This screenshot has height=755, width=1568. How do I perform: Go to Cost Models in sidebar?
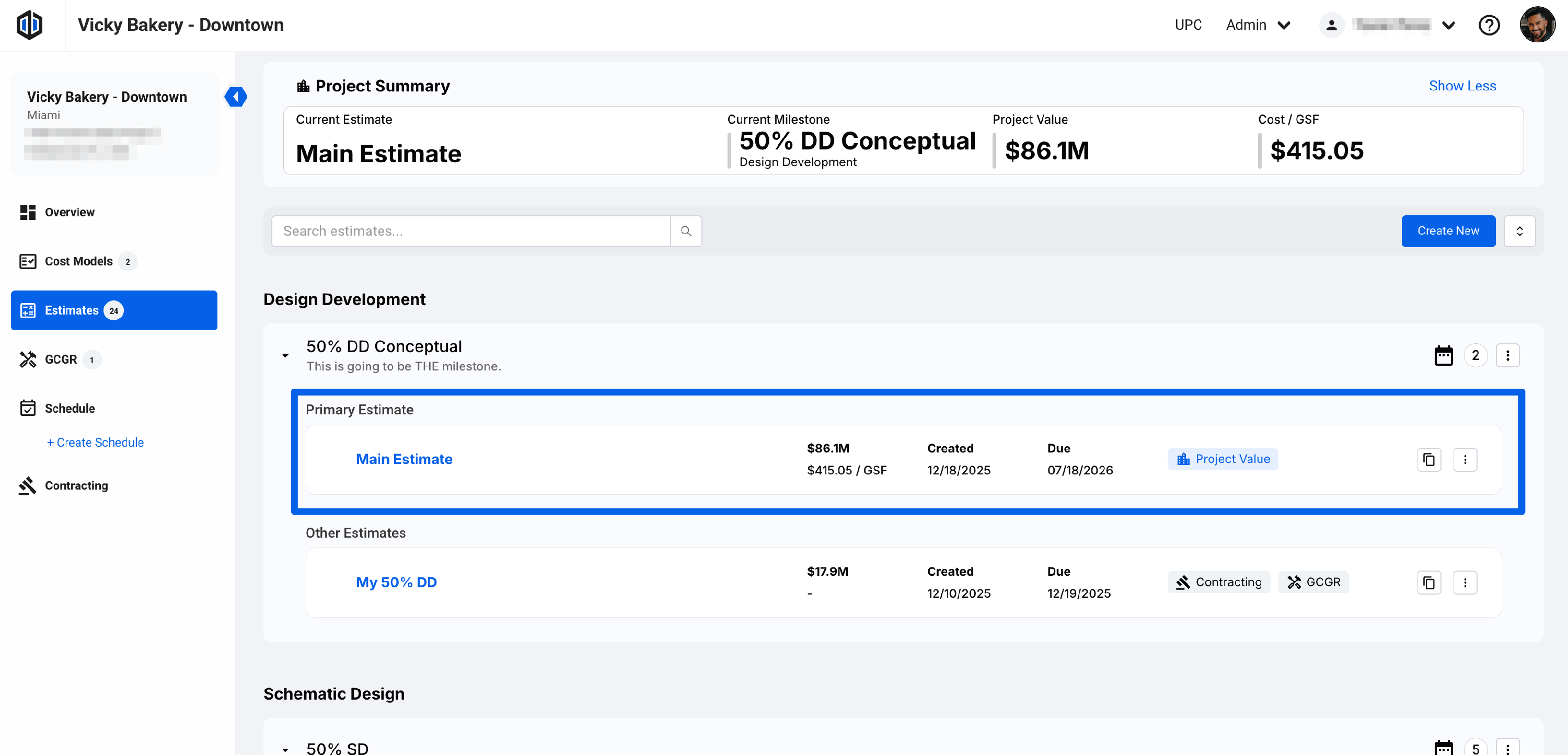click(78, 261)
